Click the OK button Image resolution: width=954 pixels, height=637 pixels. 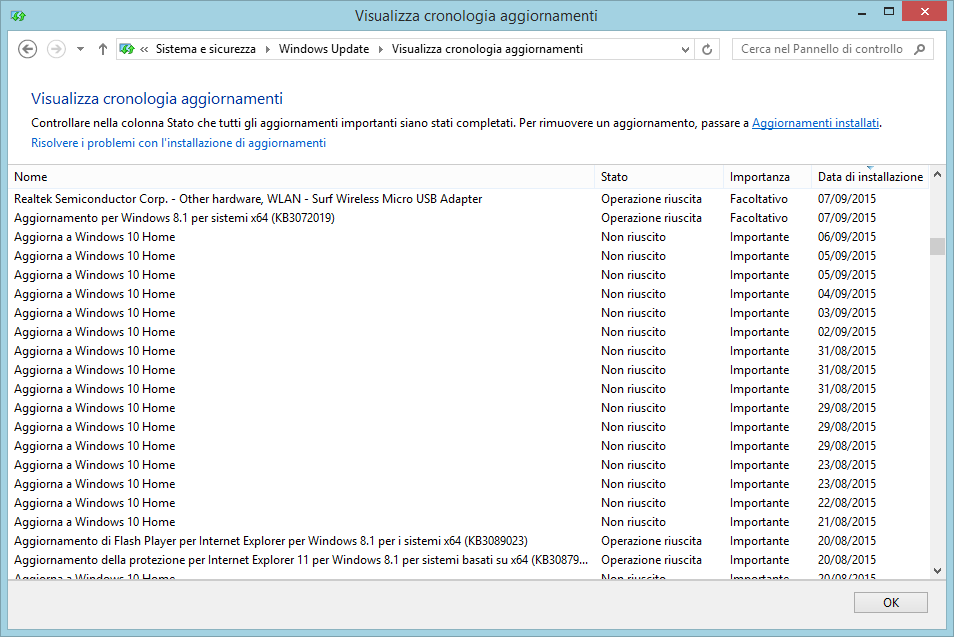pos(891,602)
